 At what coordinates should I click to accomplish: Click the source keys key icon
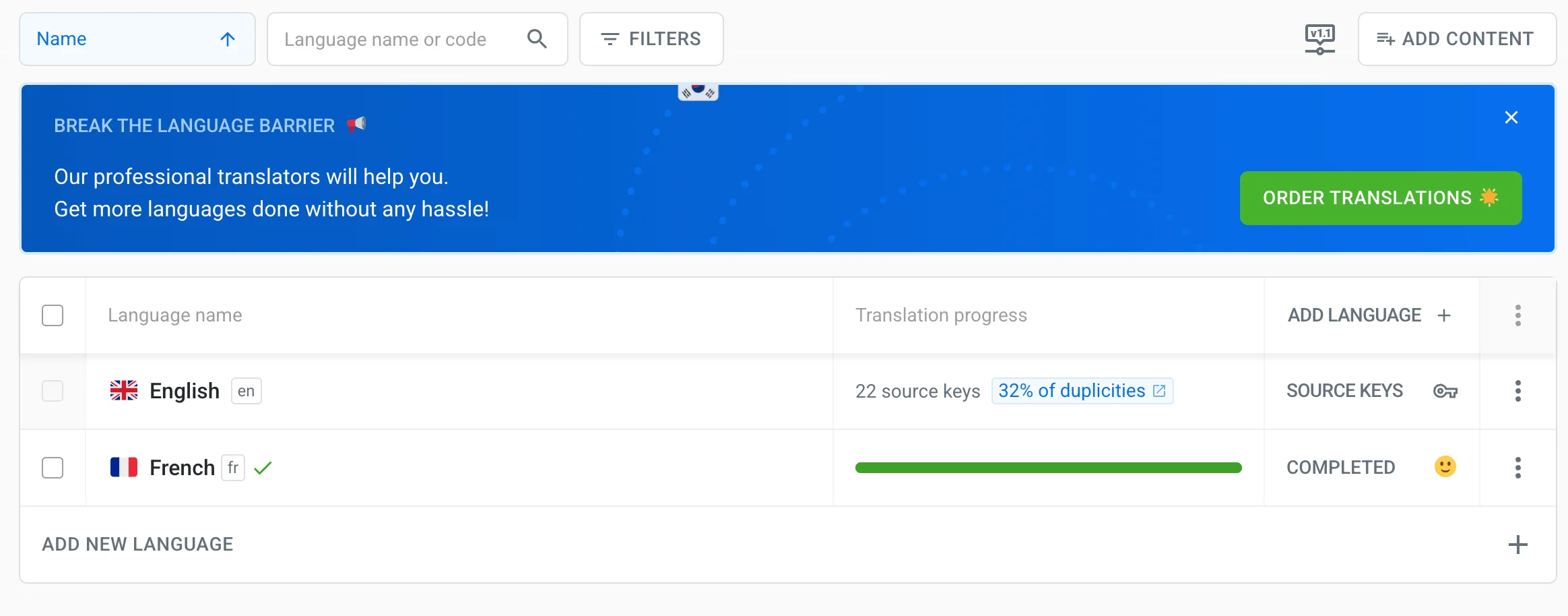click(1445, 391)
